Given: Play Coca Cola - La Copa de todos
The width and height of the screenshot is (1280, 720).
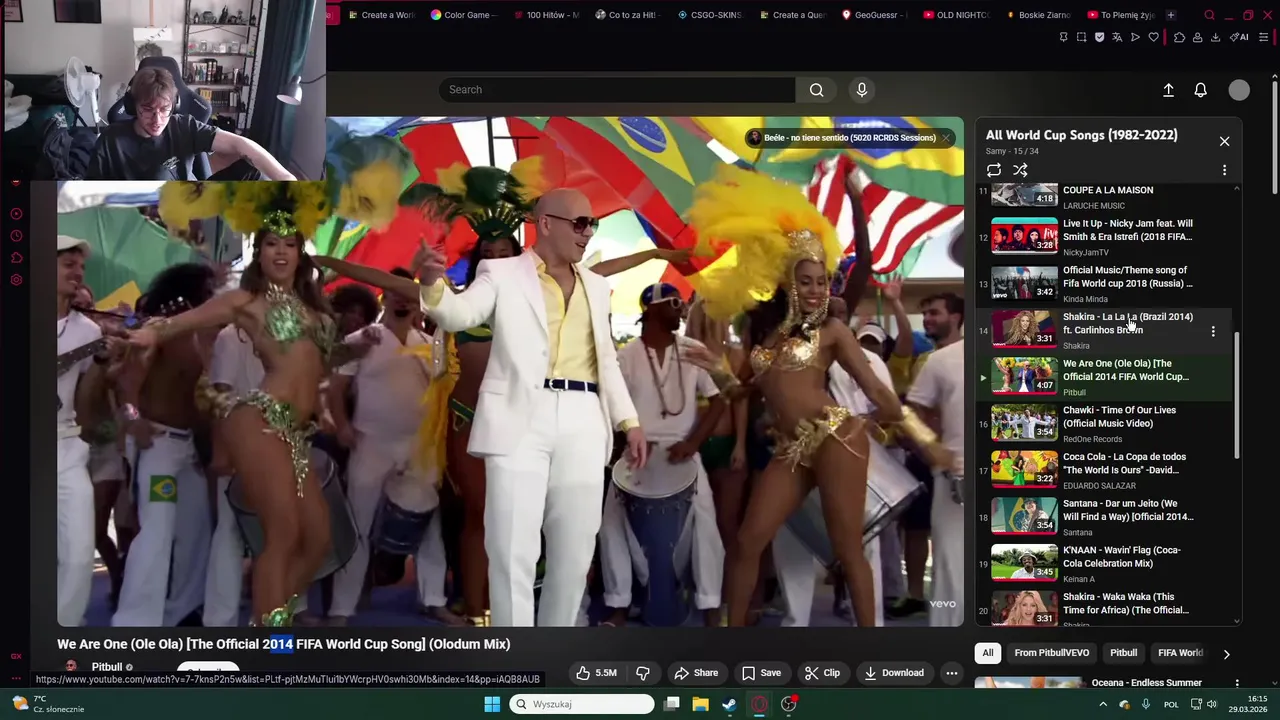Looking at the screenshot, I should coord(1104,470).
